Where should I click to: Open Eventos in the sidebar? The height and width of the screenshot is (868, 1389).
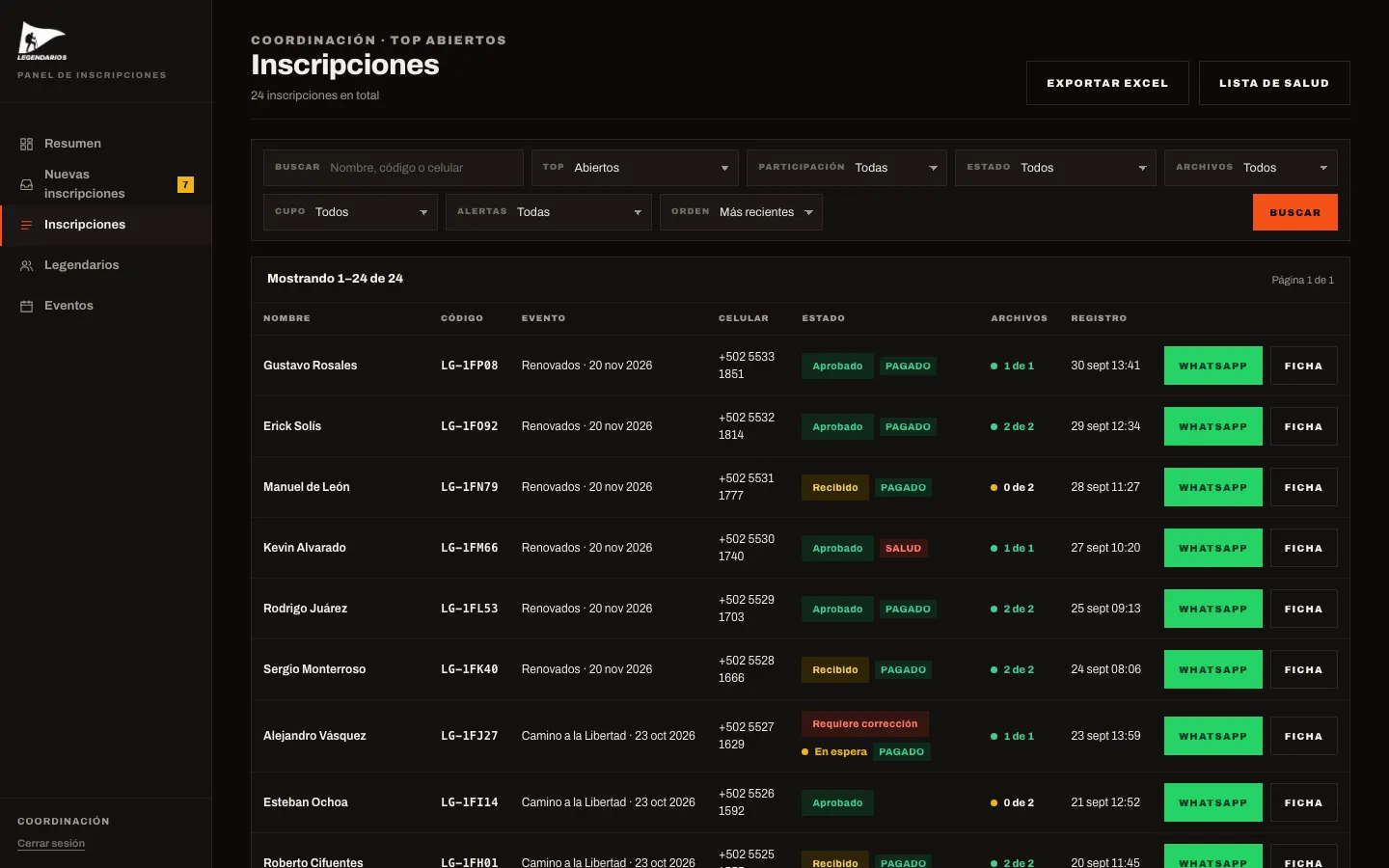(x=106, y=306)
